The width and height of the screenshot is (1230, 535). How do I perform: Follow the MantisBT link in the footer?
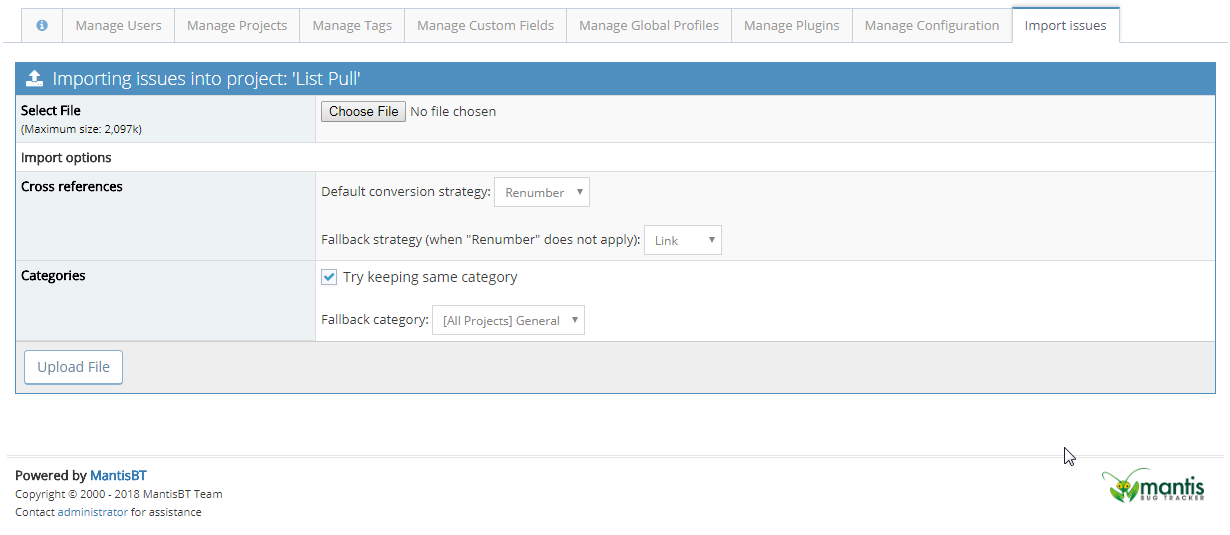click(118, 476)
